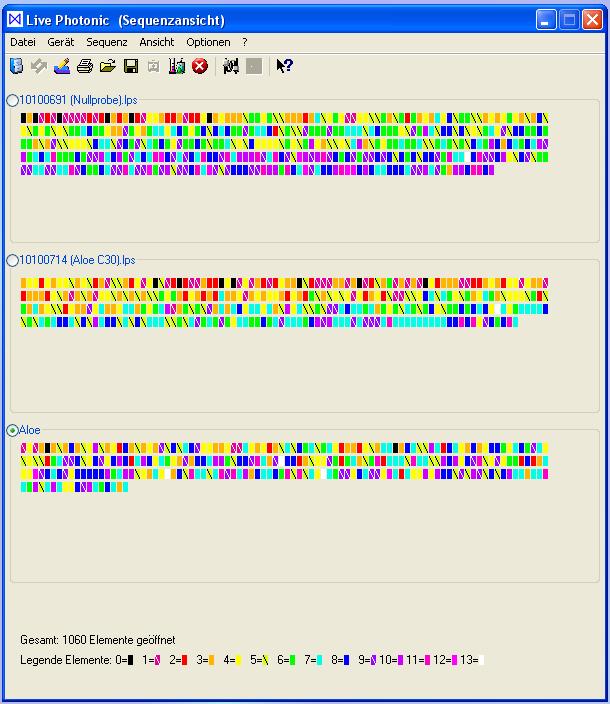Open the Ansicht menu

pyautogui.click(x=157, y=42)
